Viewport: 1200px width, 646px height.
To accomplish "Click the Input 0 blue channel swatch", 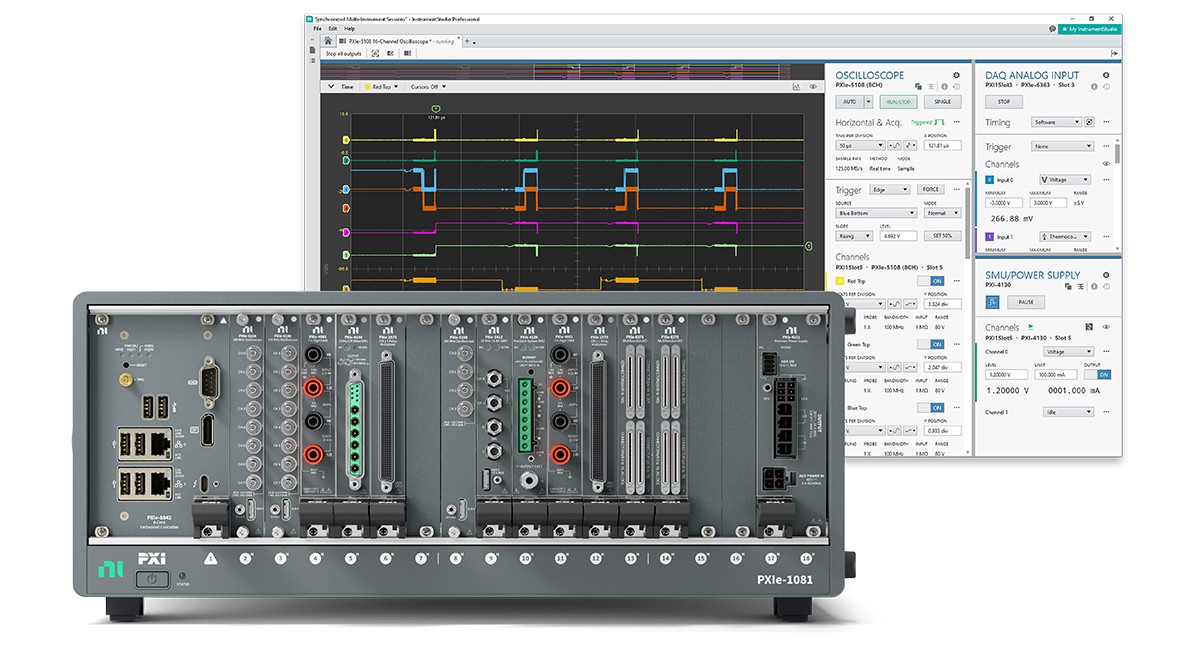I will (989, 180).
